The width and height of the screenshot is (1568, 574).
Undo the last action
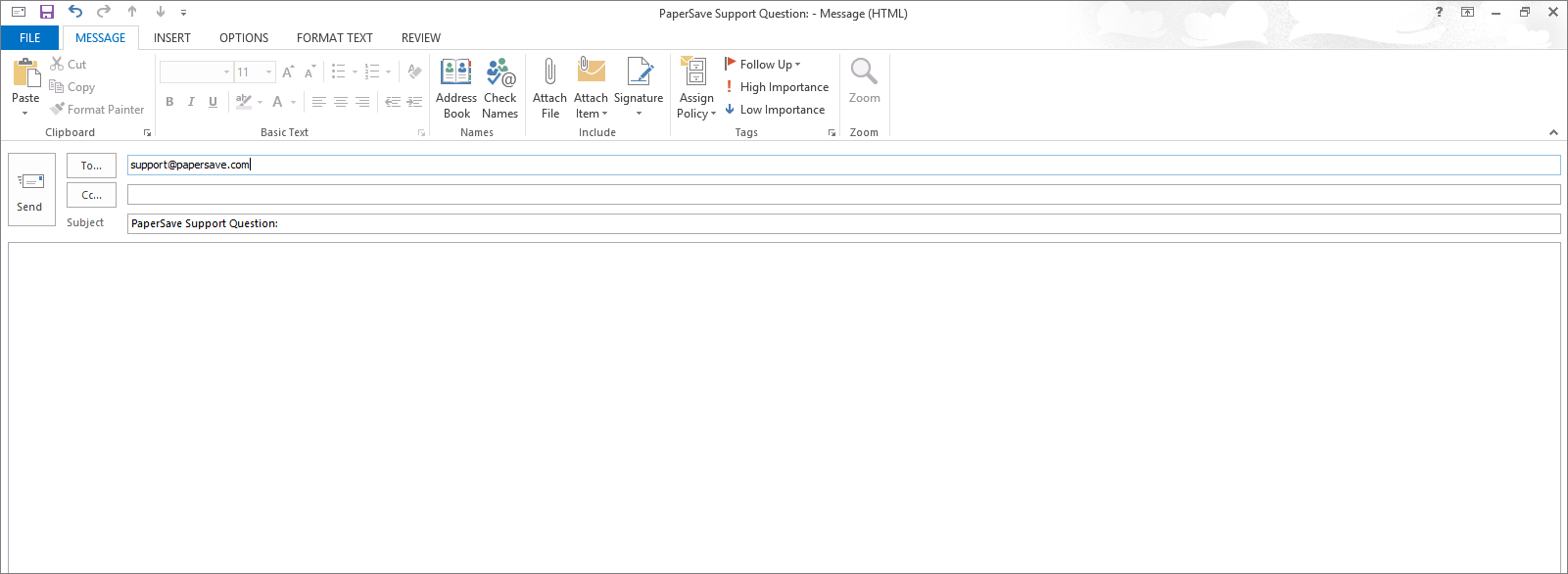75,12
